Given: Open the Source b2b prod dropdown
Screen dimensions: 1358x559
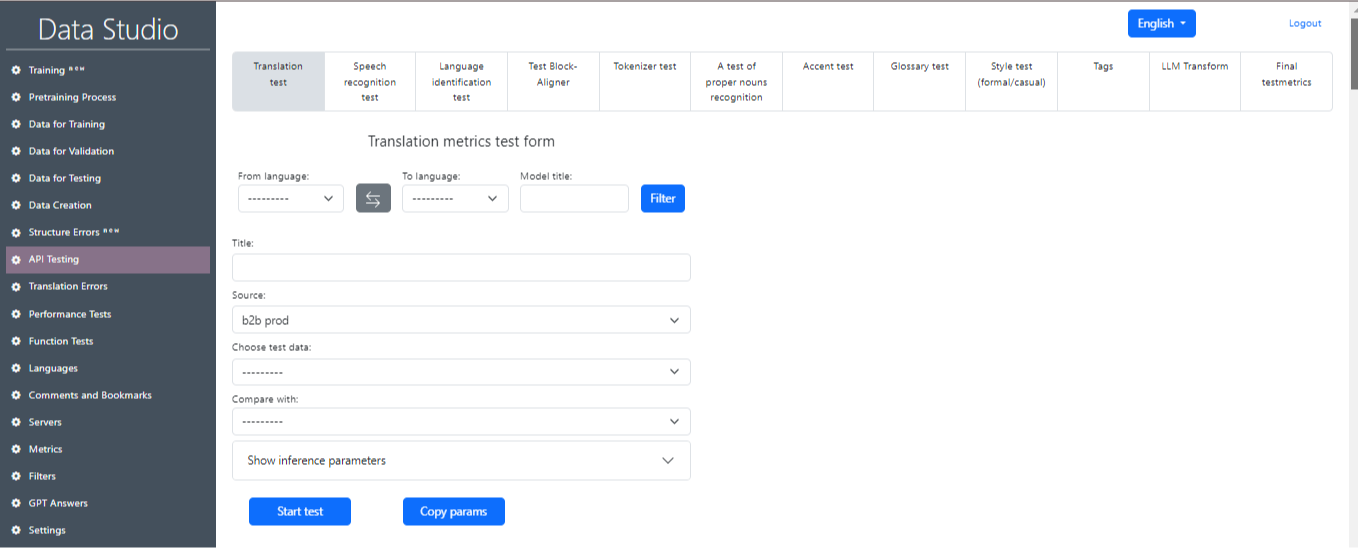Looking at the screenshot, I should tap(461, 320).
